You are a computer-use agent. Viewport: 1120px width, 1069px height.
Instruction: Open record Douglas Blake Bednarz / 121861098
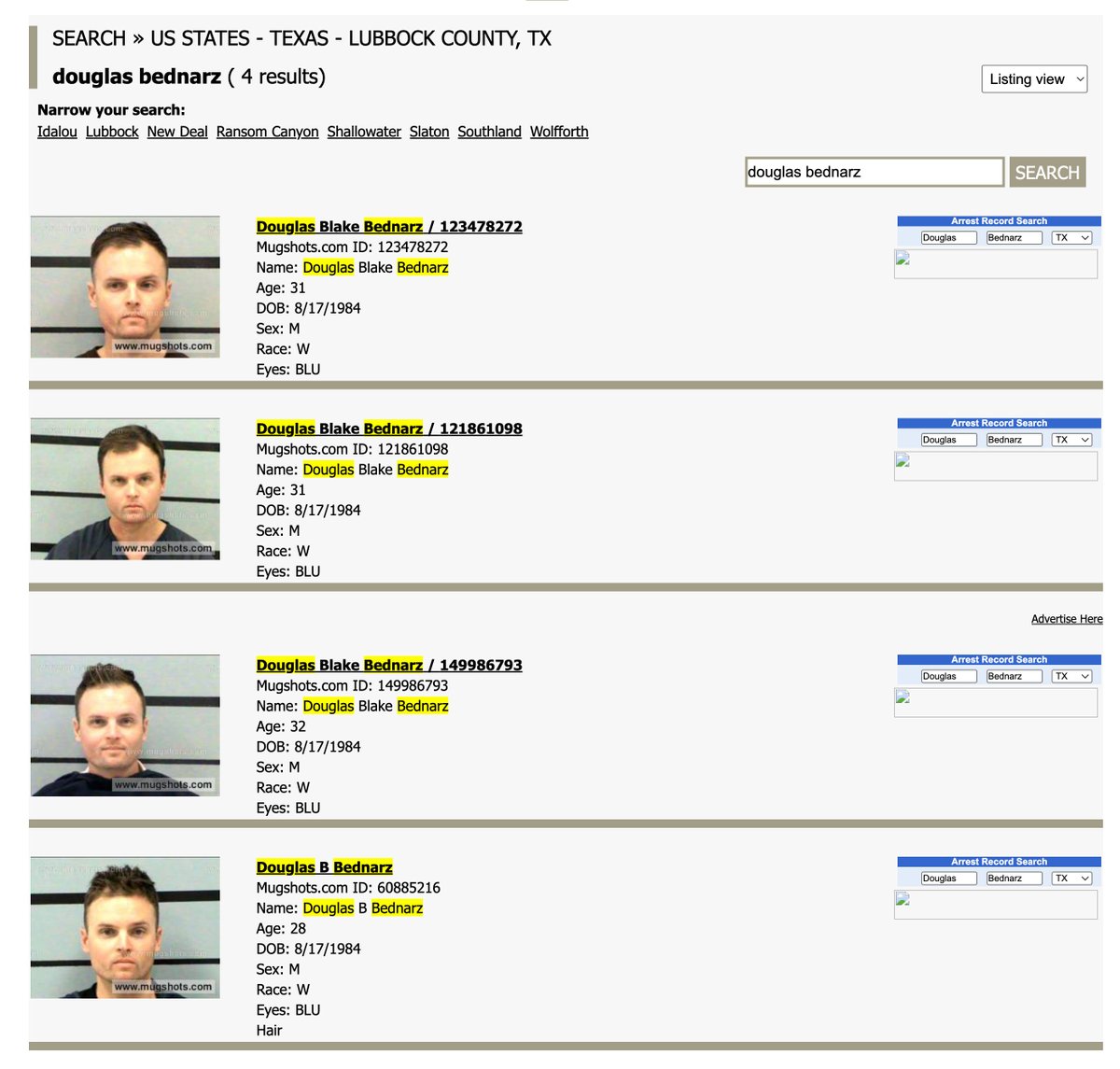click(x=389, y=429)
